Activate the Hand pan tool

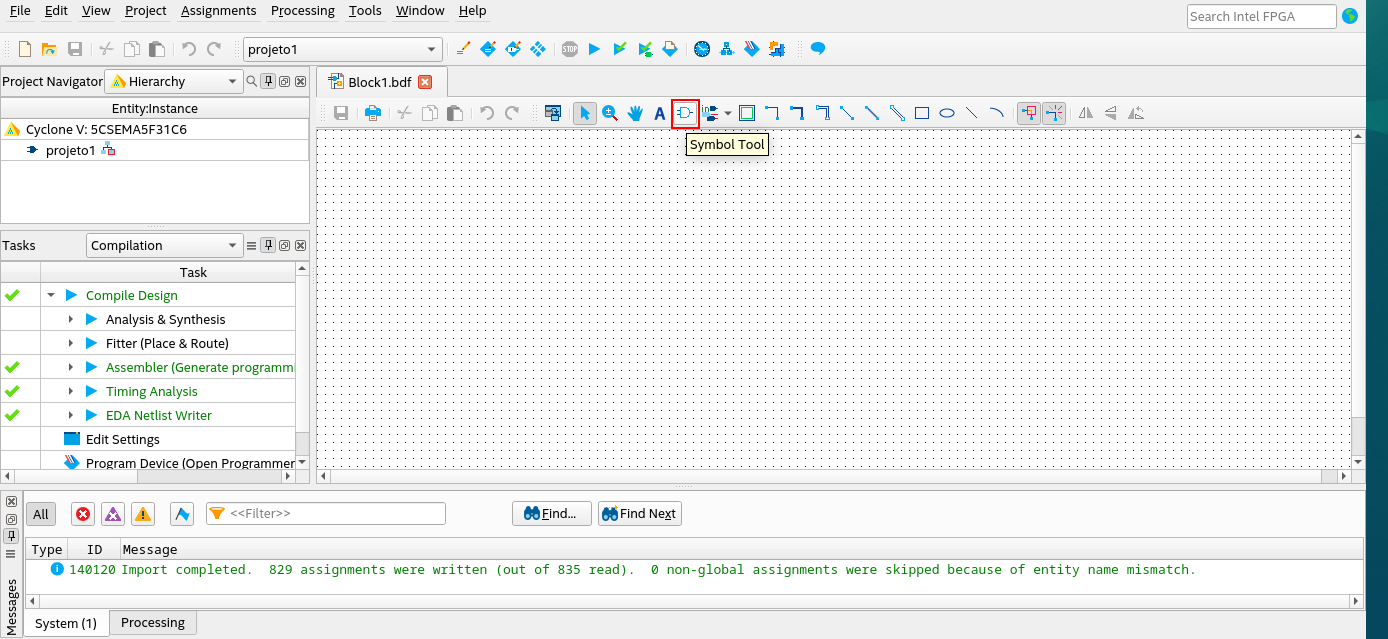(635, 113)
